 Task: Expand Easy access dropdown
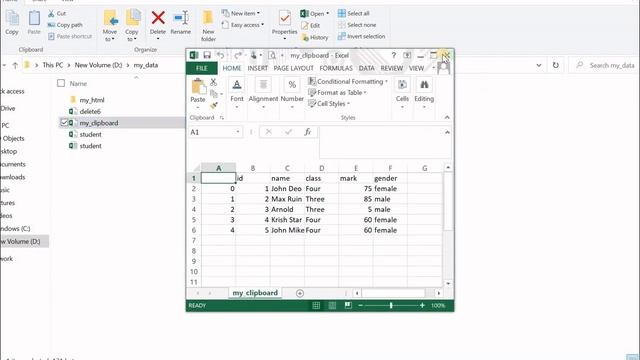[x=243, y=25]
